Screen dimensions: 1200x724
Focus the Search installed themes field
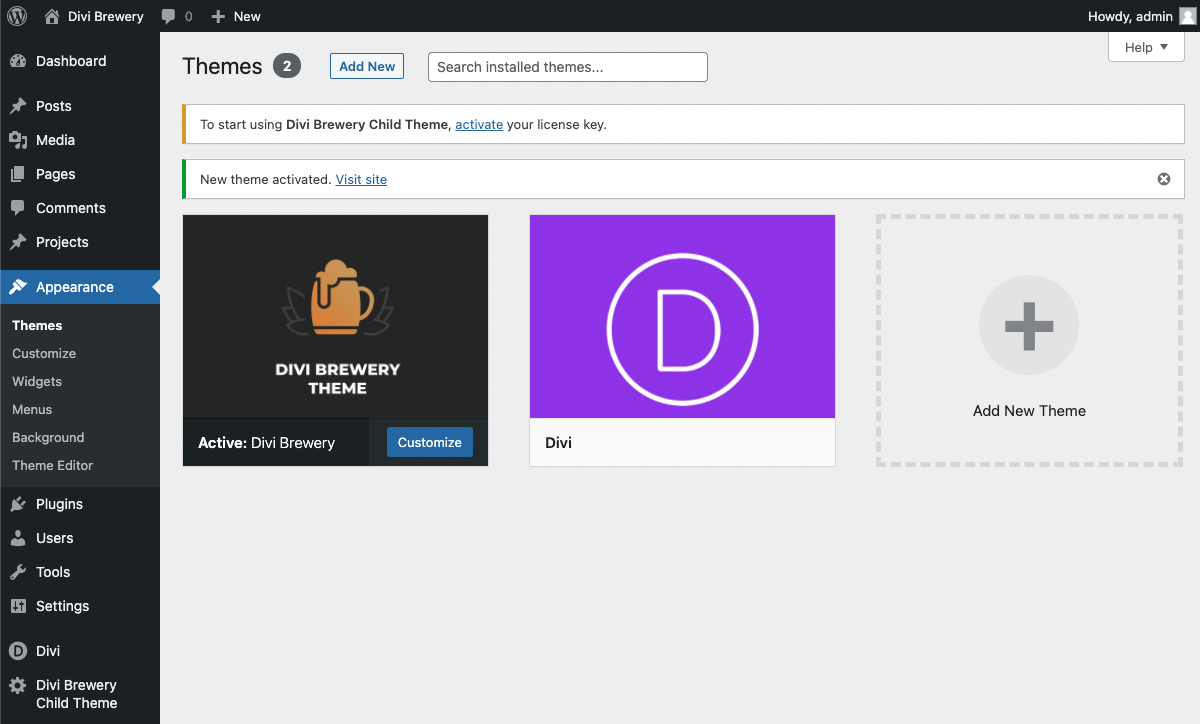coord(568,67)
